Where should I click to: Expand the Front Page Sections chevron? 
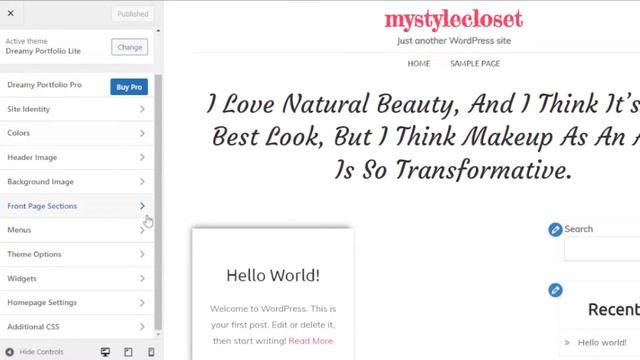click(x=142, y=206)
